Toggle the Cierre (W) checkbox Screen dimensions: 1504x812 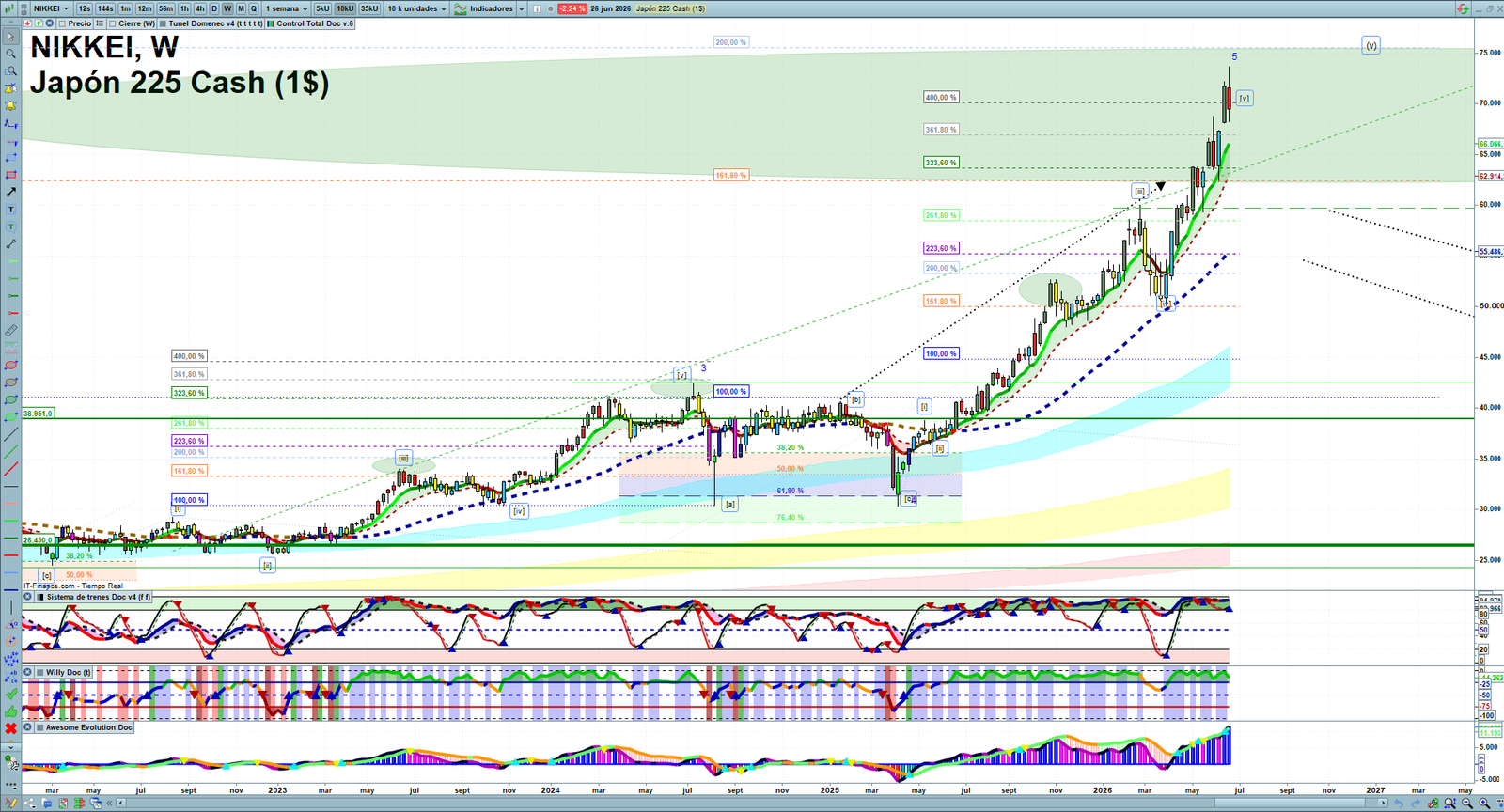(113, 23)
